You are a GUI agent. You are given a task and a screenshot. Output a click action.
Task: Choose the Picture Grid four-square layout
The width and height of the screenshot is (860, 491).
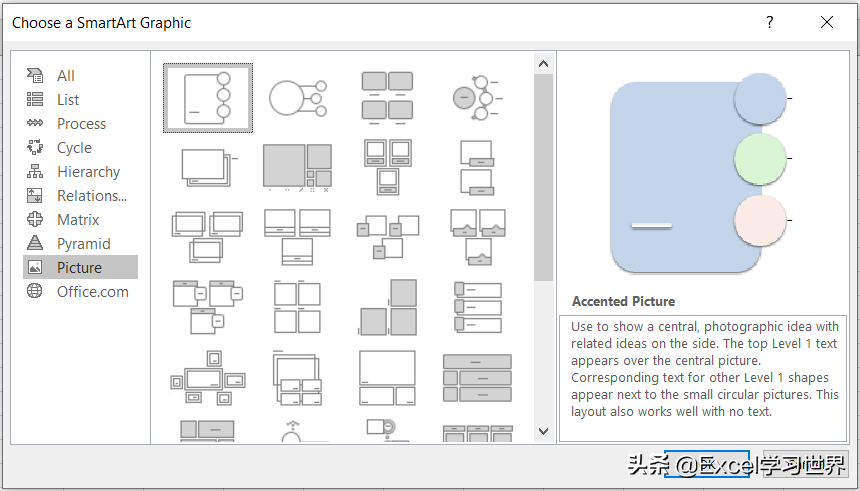coord(297,307)
